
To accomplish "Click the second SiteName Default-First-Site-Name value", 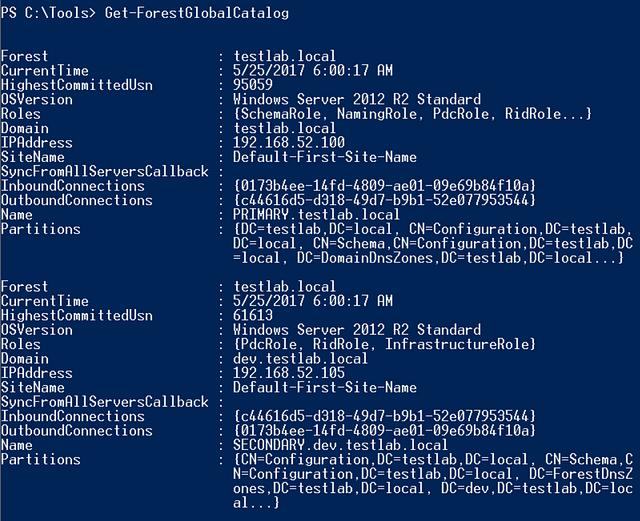I will pyautogui.click(x=325, y=387).
